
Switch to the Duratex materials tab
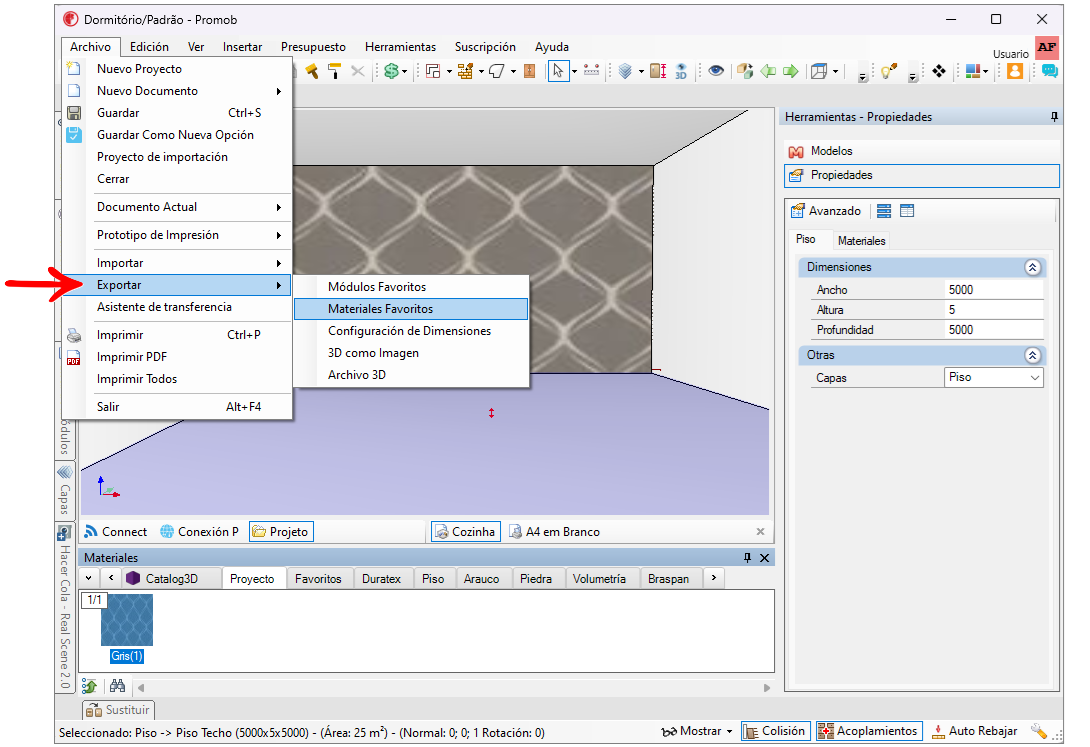tap(381, 578)
